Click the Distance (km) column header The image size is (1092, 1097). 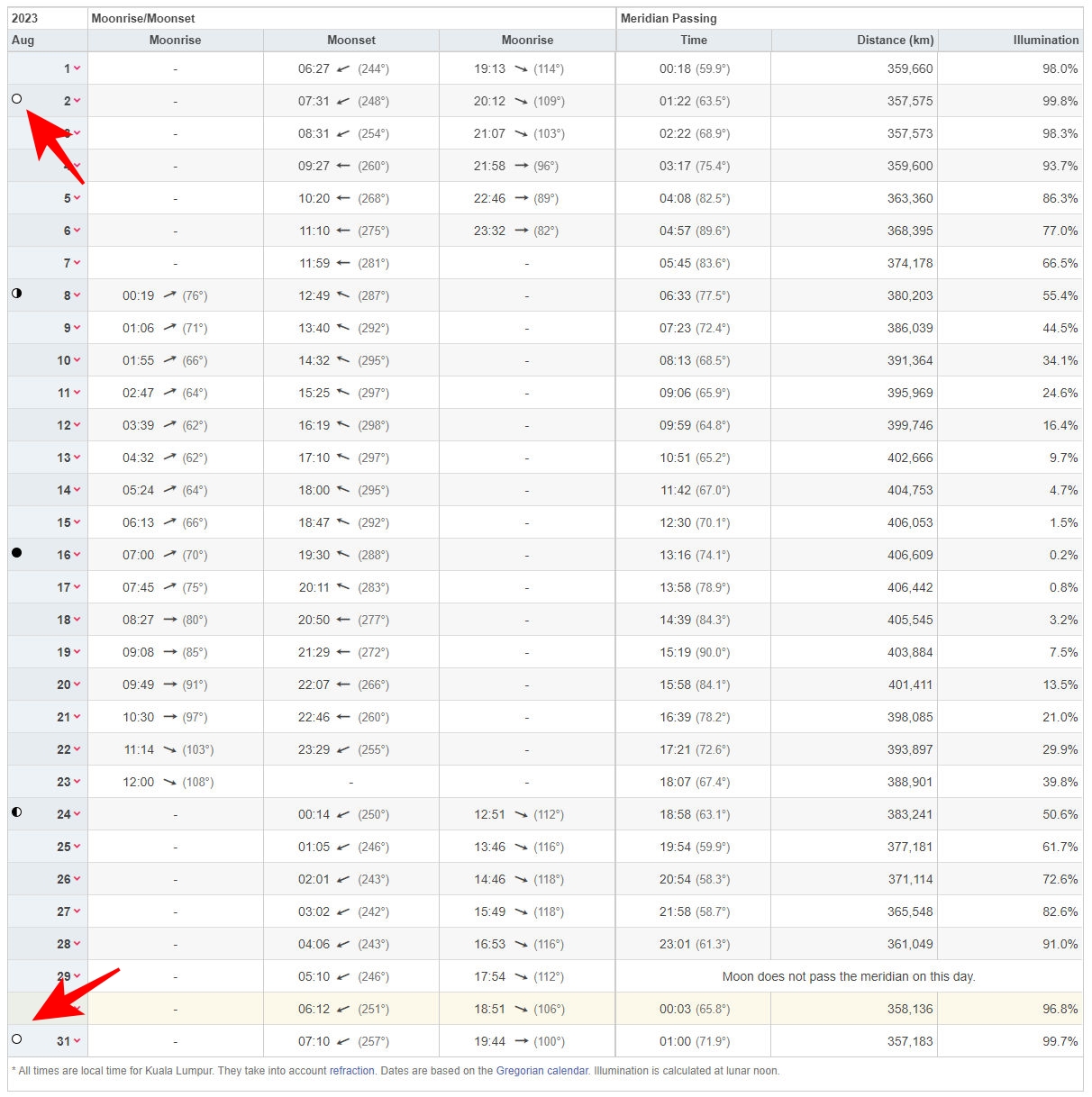[x=895, y=40]
